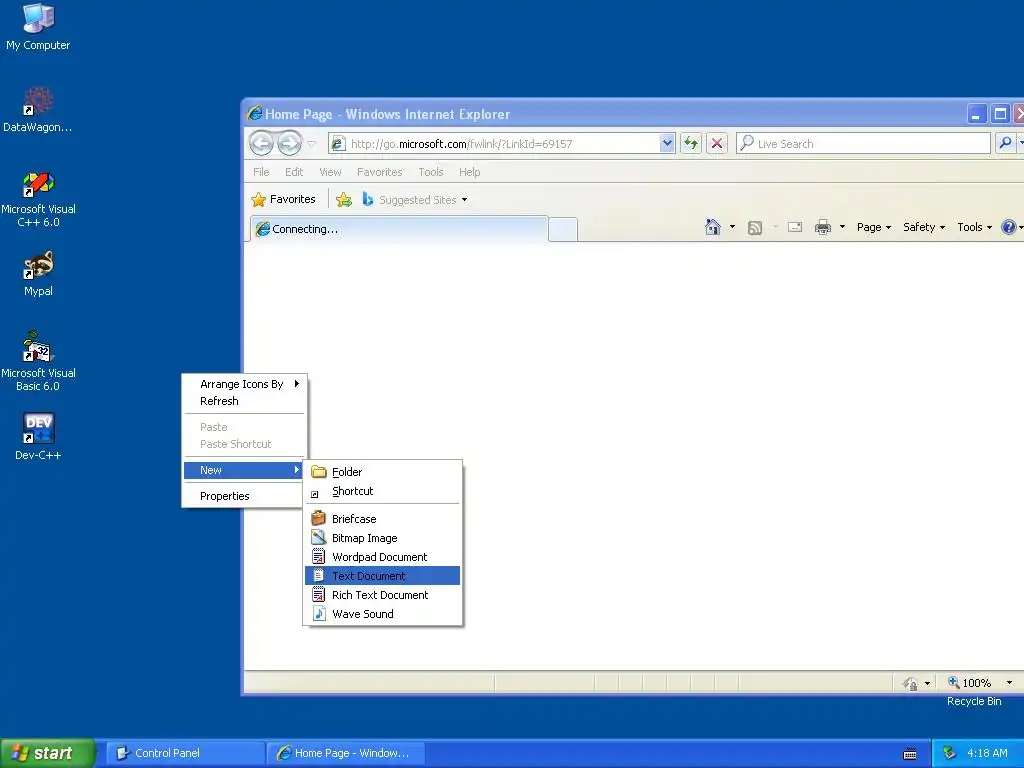Open the Safety menu dropdown
The height and width of the screenshot is (768, 1024).
[924, 227]
